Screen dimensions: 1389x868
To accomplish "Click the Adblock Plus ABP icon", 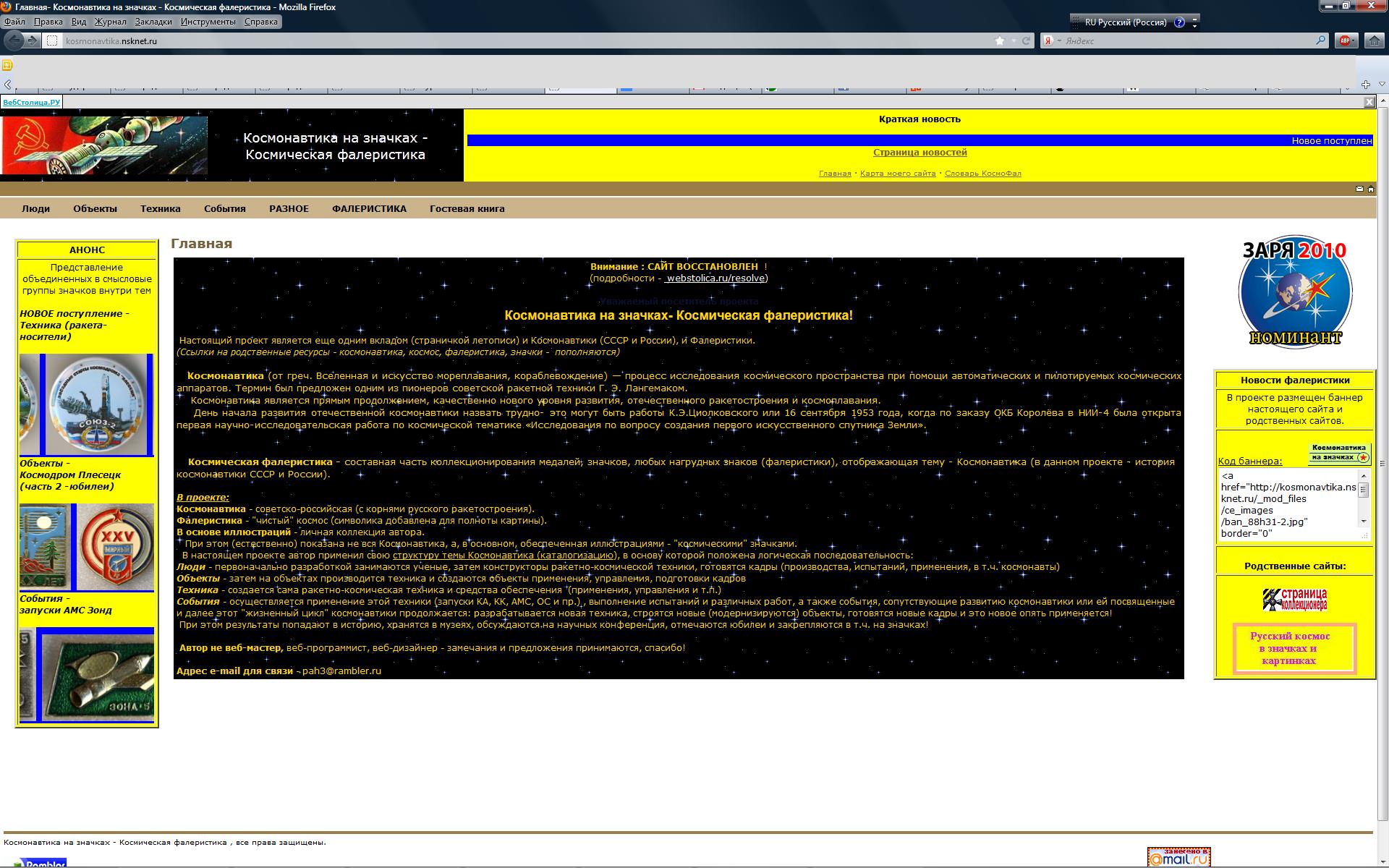I will coord(1344,41).
